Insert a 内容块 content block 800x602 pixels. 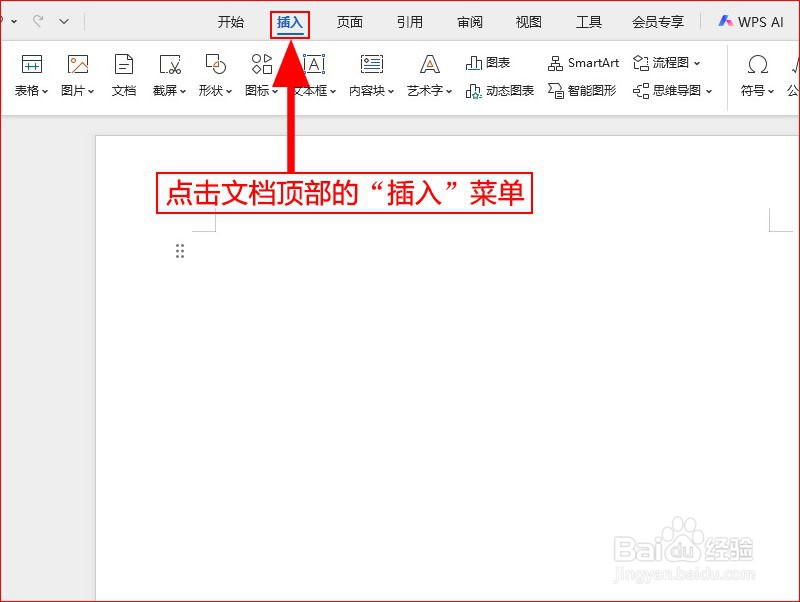point(370,75)
